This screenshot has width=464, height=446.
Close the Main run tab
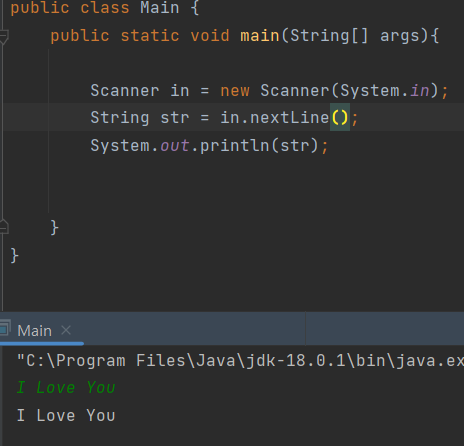(66, 330)
